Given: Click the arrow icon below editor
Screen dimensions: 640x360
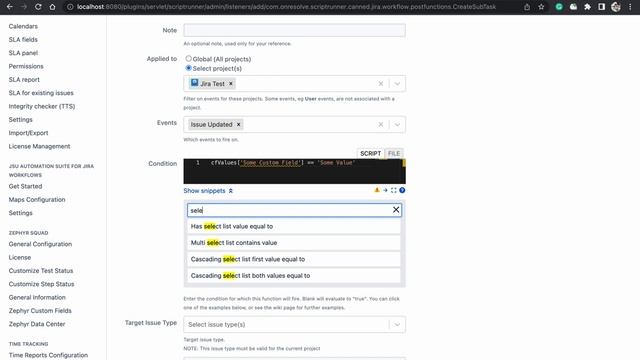Looking at the screenshot, I should [x=385, y=190].
